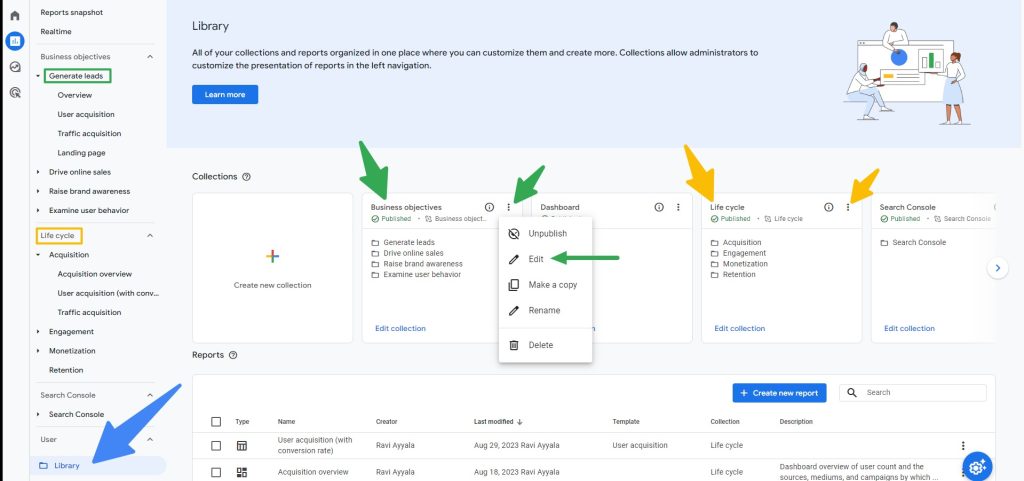1024x481 pixels.
Task: Click the Library folder icon in sidebar
Action: (x=44, y=465)
